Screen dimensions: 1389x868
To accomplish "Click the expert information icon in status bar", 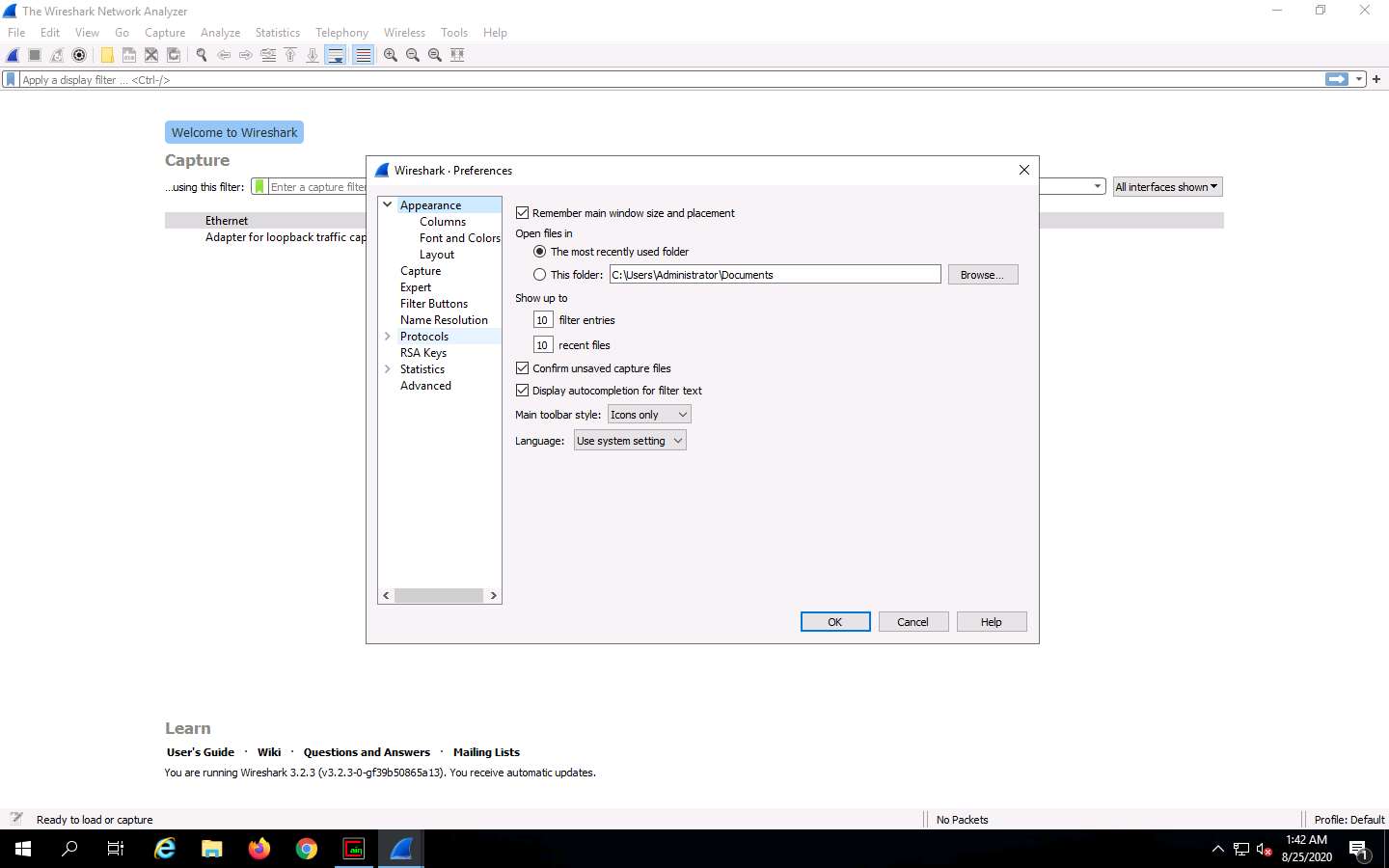I will click(x=16, y=819).
